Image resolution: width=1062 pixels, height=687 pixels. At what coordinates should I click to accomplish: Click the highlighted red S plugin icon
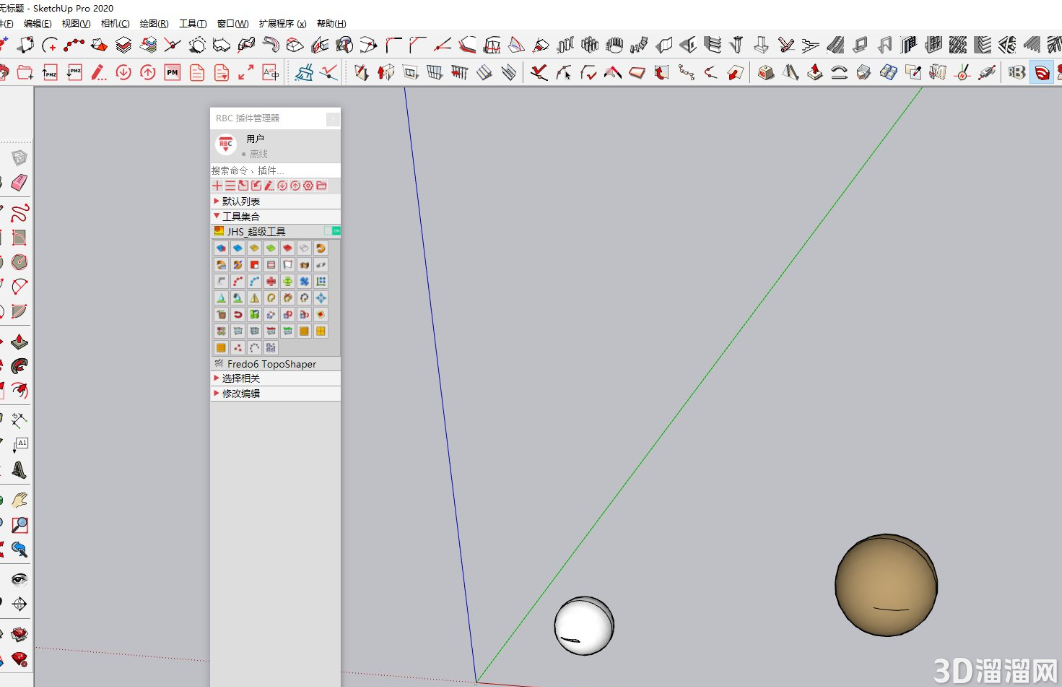click(x=1042, y=72)
